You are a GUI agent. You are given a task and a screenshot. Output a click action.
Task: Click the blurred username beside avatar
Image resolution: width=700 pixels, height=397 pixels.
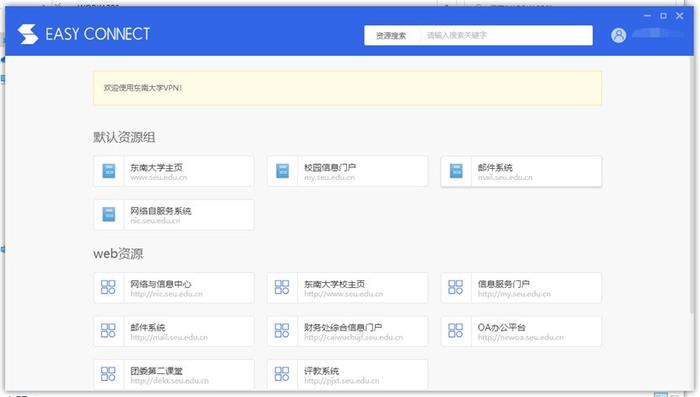click(657, 33)
